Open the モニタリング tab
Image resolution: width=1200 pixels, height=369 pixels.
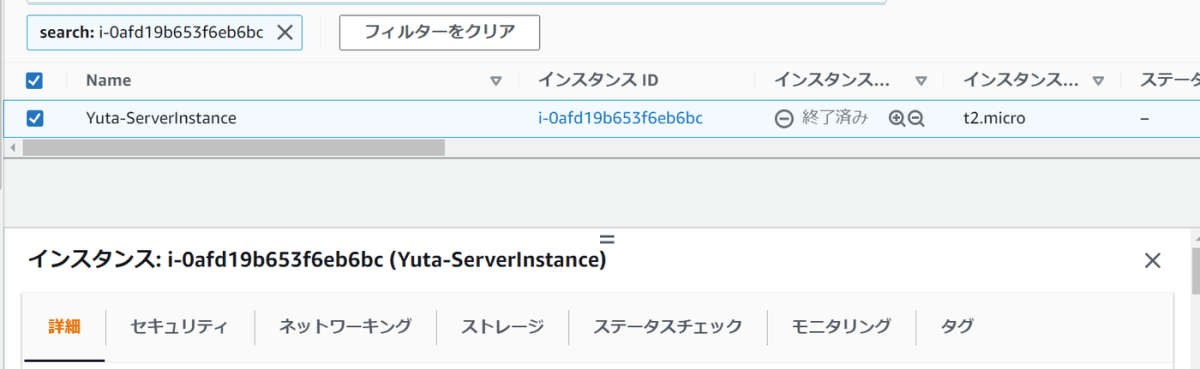[841, 326]
